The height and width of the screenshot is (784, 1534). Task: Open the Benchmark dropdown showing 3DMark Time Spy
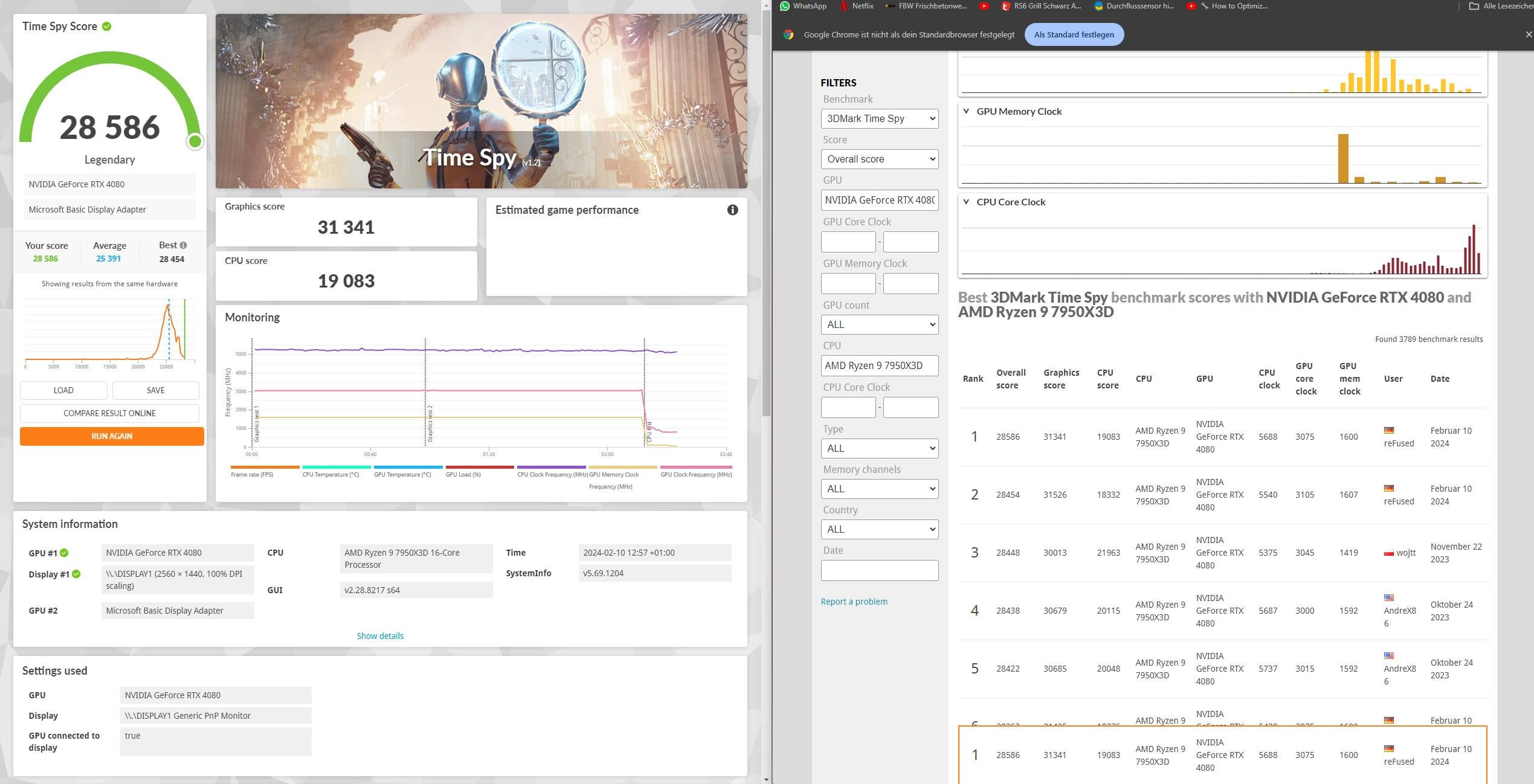(879, 118)
